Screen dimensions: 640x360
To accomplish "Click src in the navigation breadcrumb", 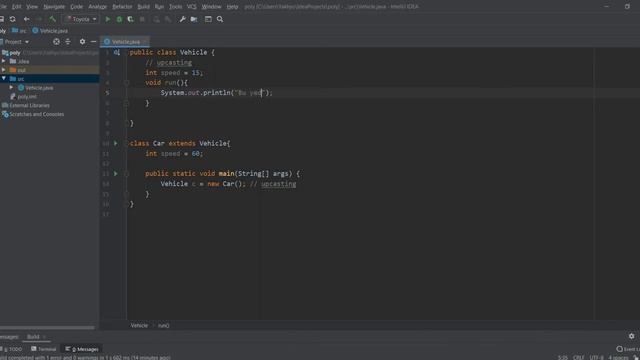I will (x=19, y=31).
